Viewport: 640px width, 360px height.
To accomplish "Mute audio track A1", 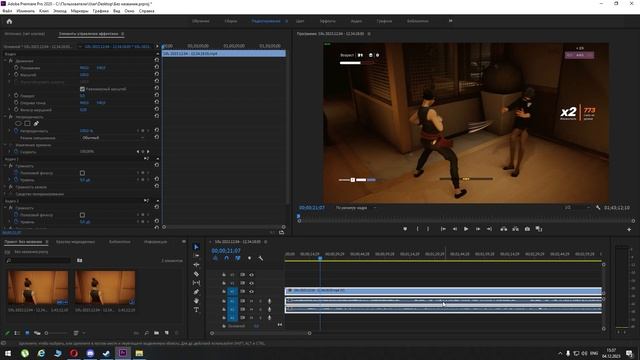I will coord(251,301).
